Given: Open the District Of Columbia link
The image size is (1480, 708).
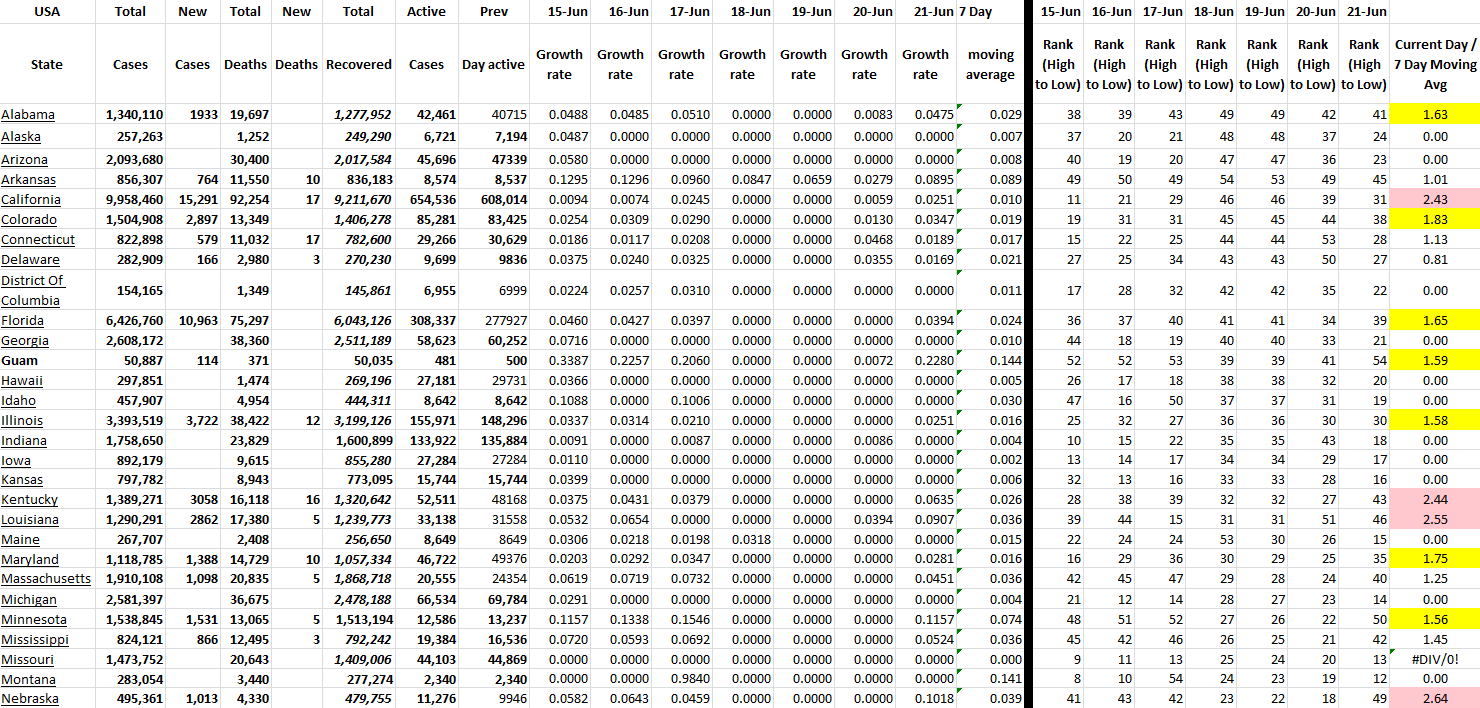Looking at the screenshot, I should 32,290.
